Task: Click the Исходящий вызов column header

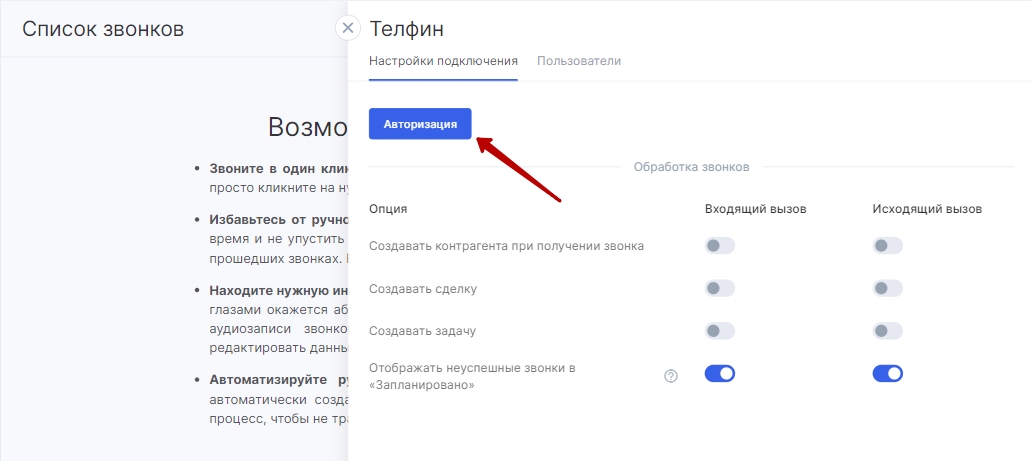Action: (927, 209)
